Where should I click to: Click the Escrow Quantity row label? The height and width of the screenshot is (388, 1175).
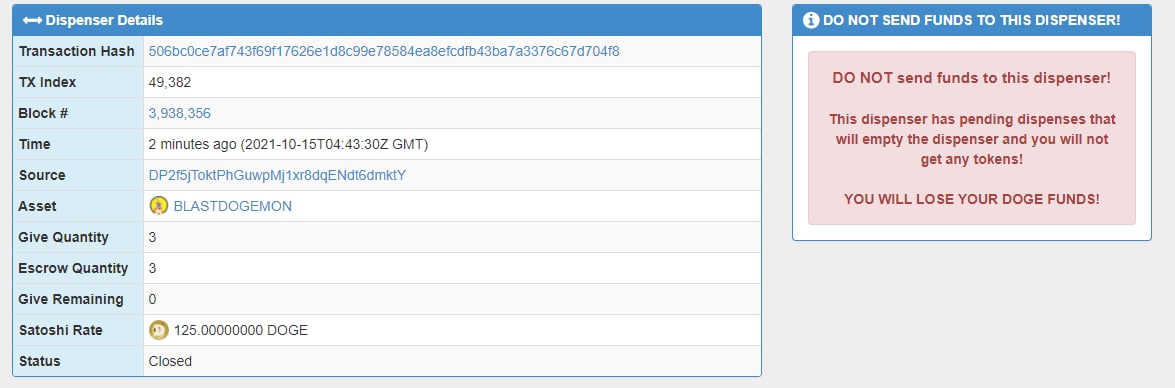(x=73, y=268)
